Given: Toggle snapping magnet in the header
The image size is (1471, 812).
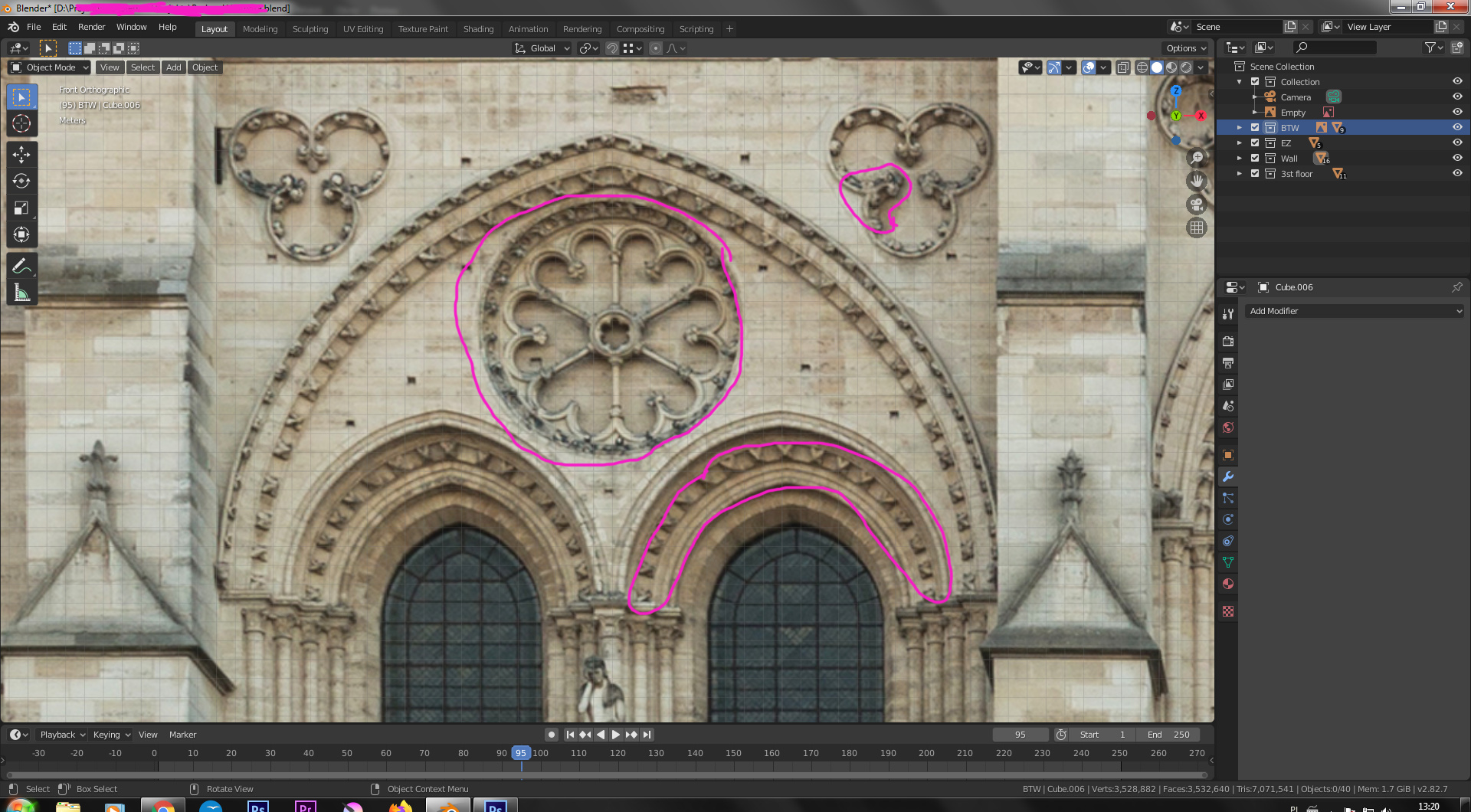Looking at the screenshot, I should [x=612, y=48].
